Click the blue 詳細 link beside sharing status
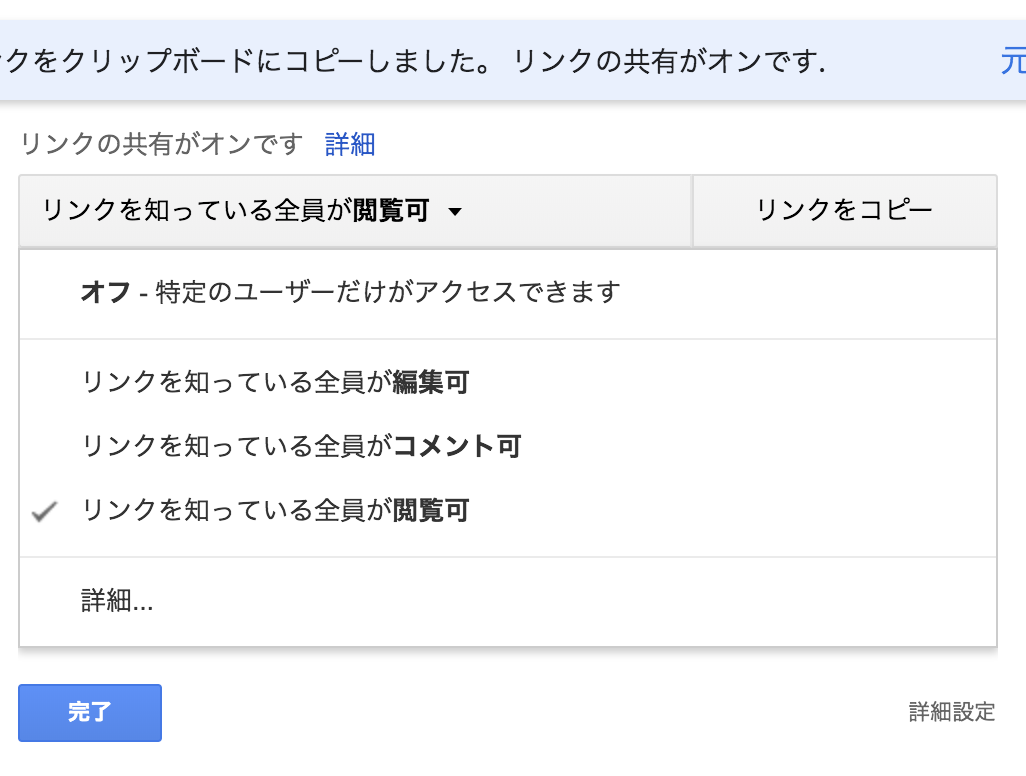 350,145
